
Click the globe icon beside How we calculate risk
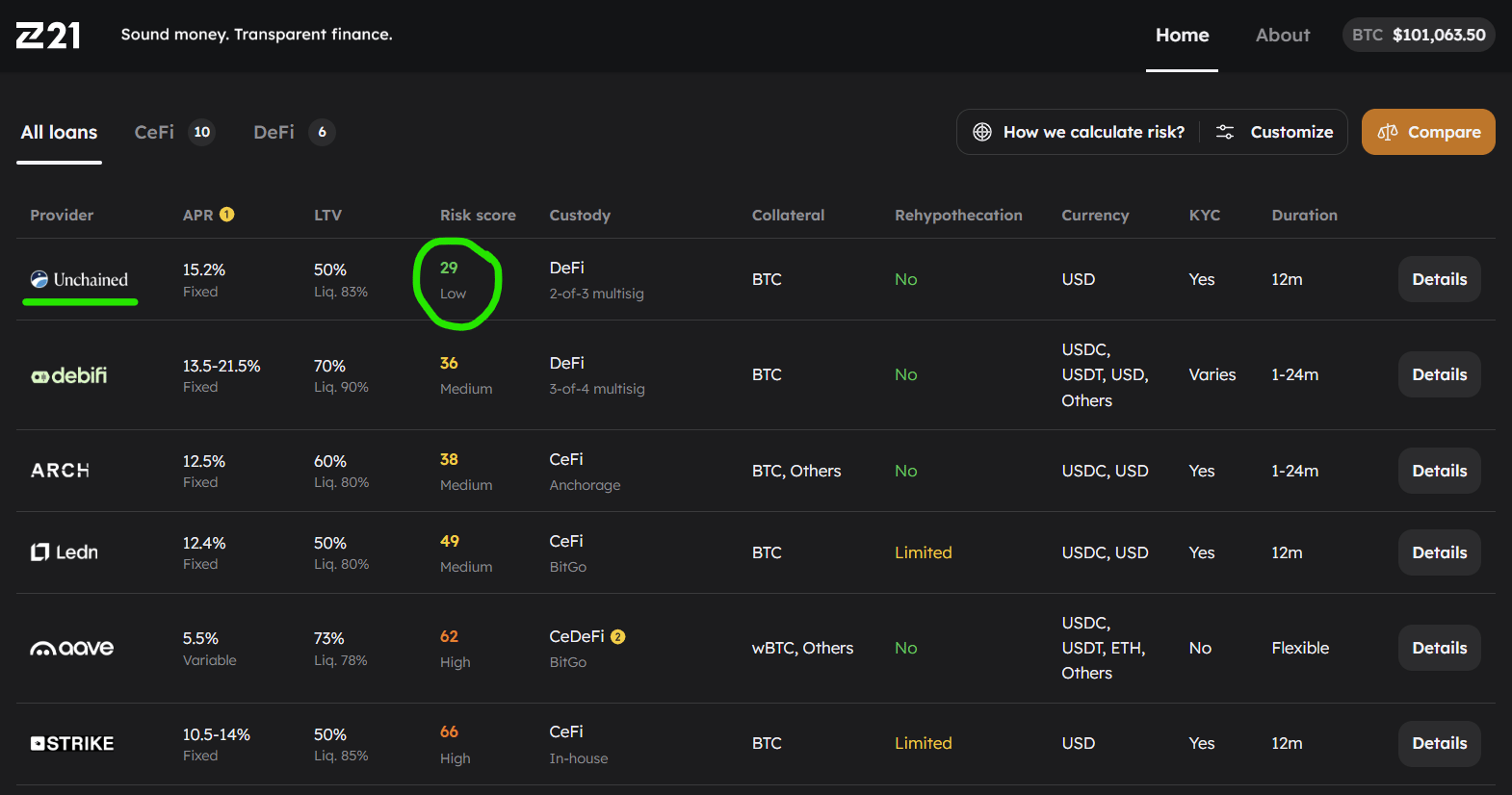pos(982,132)
